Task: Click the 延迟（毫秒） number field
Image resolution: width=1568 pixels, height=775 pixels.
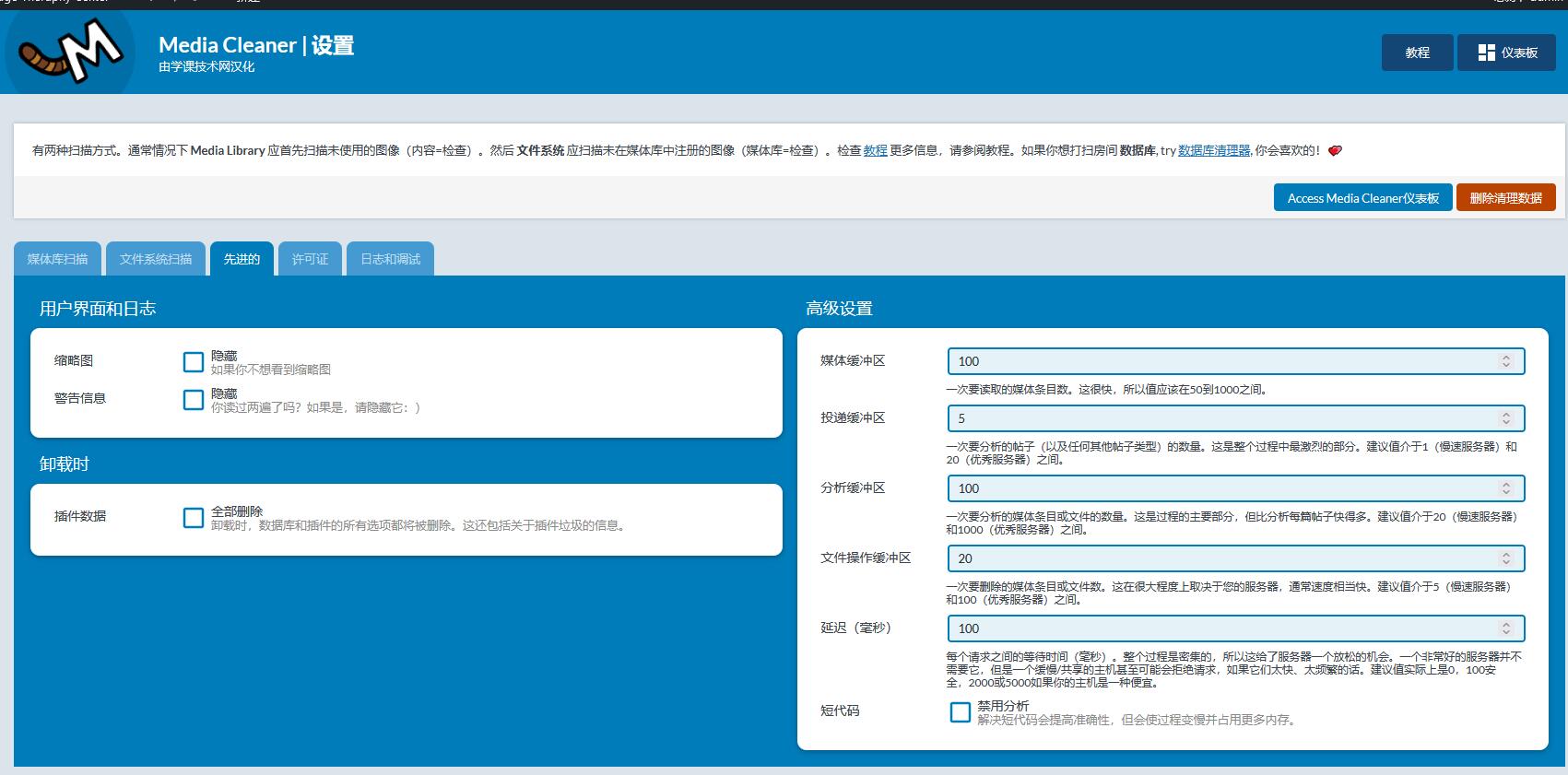Action: tap(1236, 628)
